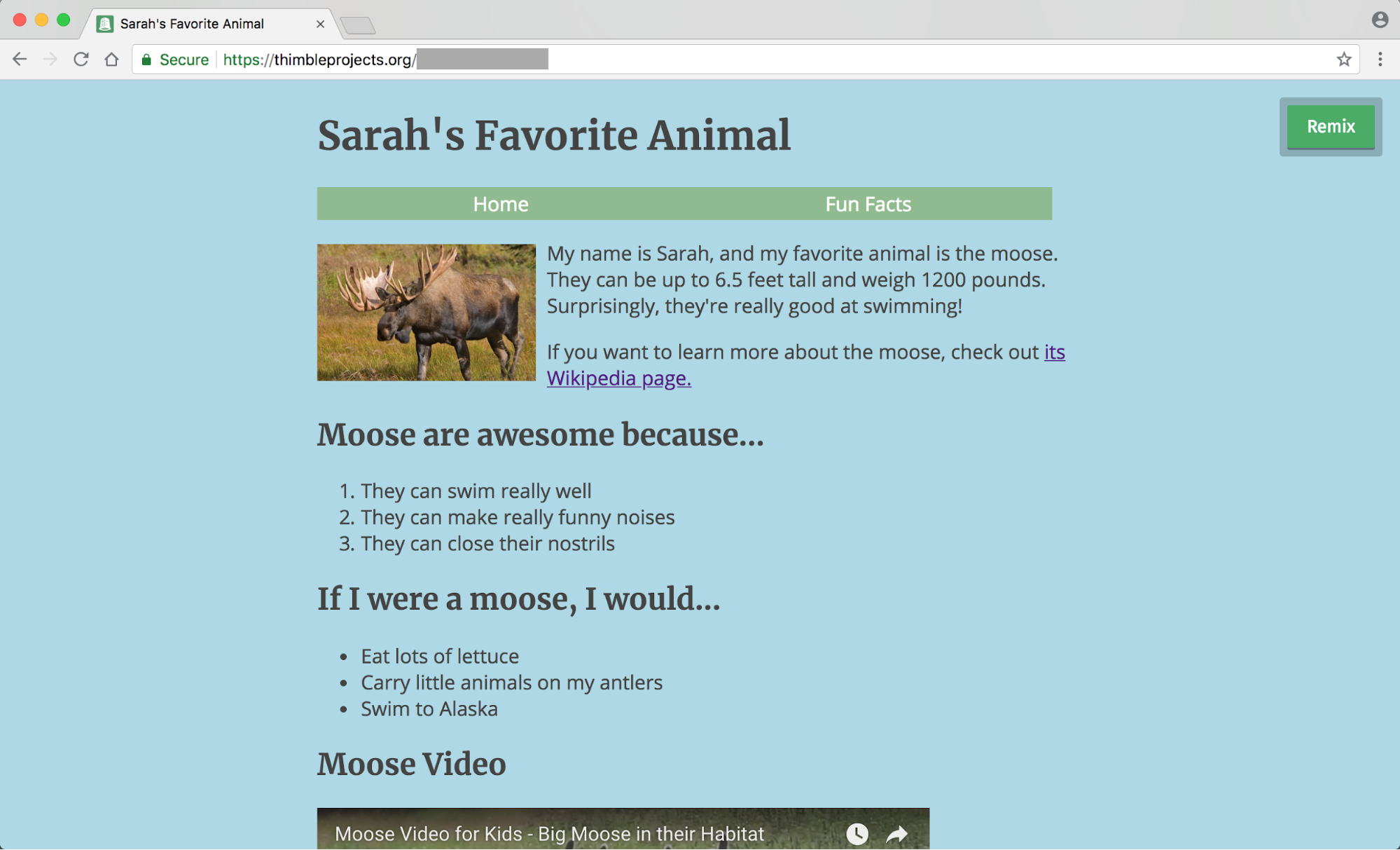
Task: Click the moose photograph
Action: pyautogui.click(x=425, y=312)
